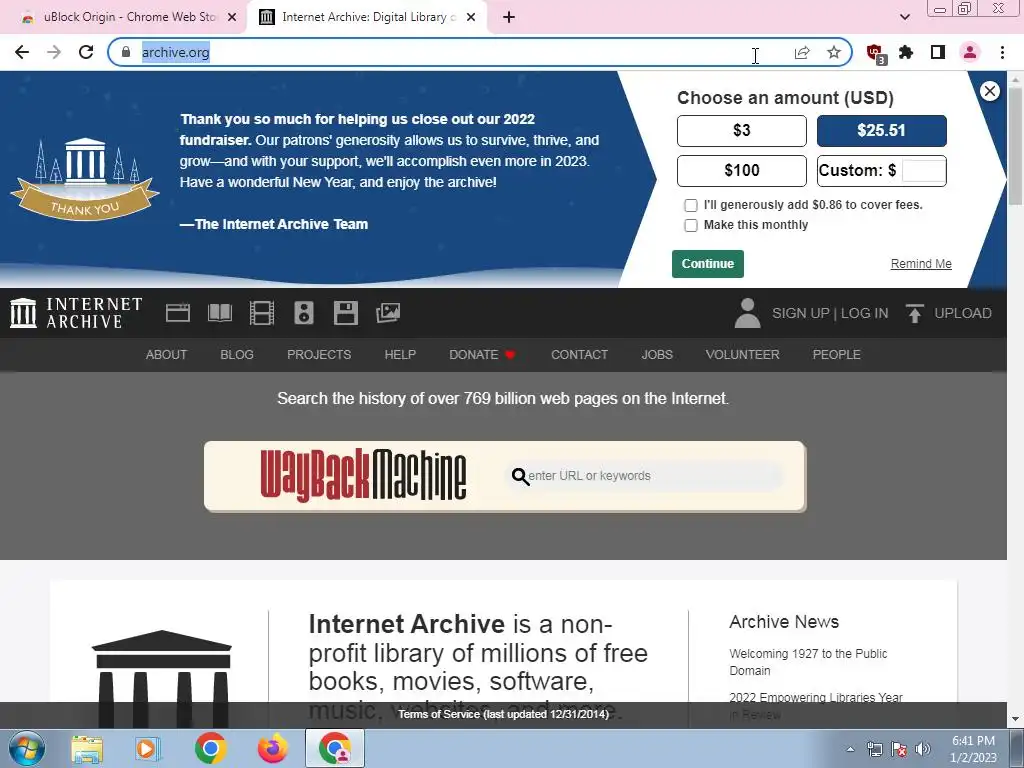The image size is (1024, 768).
Task: Open Windows Media Player taskbar icon
Action: 148,748
